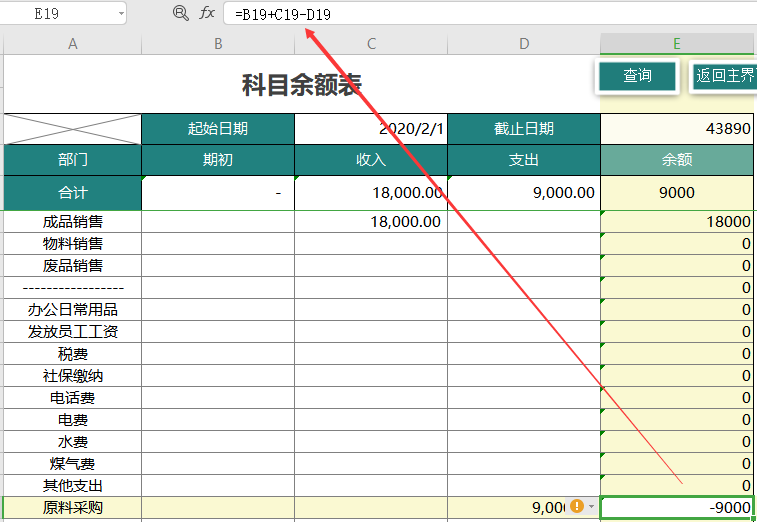The height and width of the screenshot is (522, 757).
Task: Click the 起始日期 value cell 2020/2/1
Action: 371,129
